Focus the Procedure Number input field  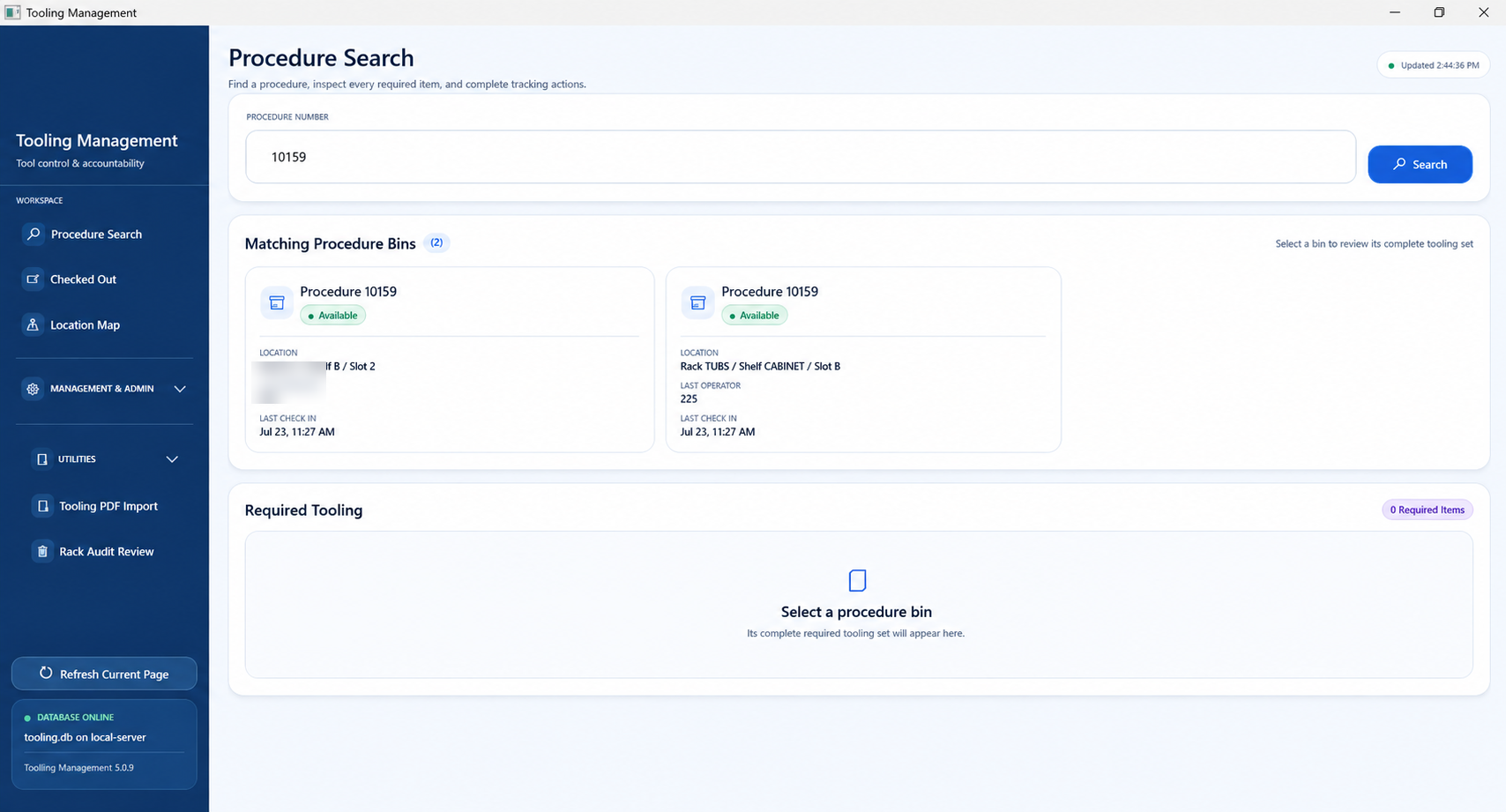pyautogui.click(x=801, y=157)
